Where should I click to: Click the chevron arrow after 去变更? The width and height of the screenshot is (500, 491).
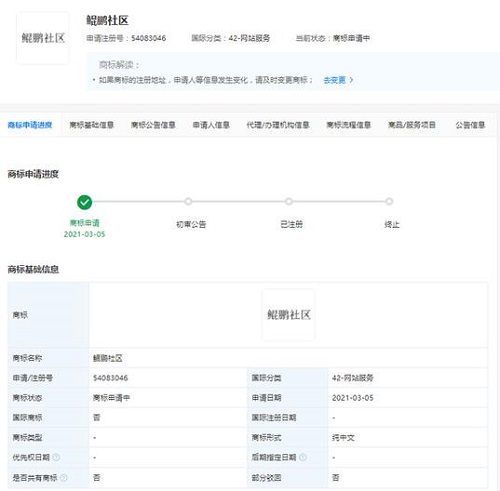tap(351, 80)
